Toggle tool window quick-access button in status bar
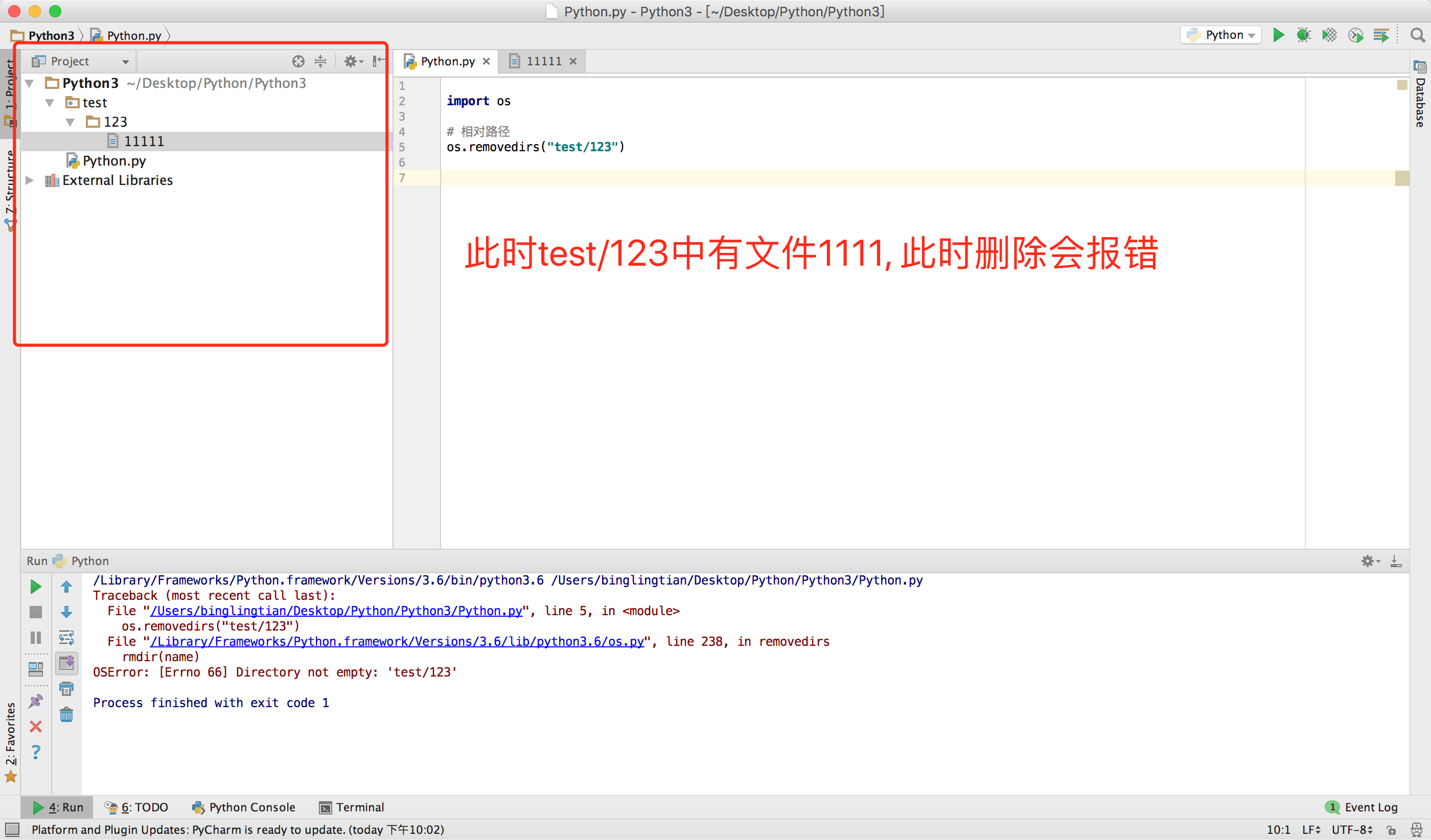 (12, 830)
